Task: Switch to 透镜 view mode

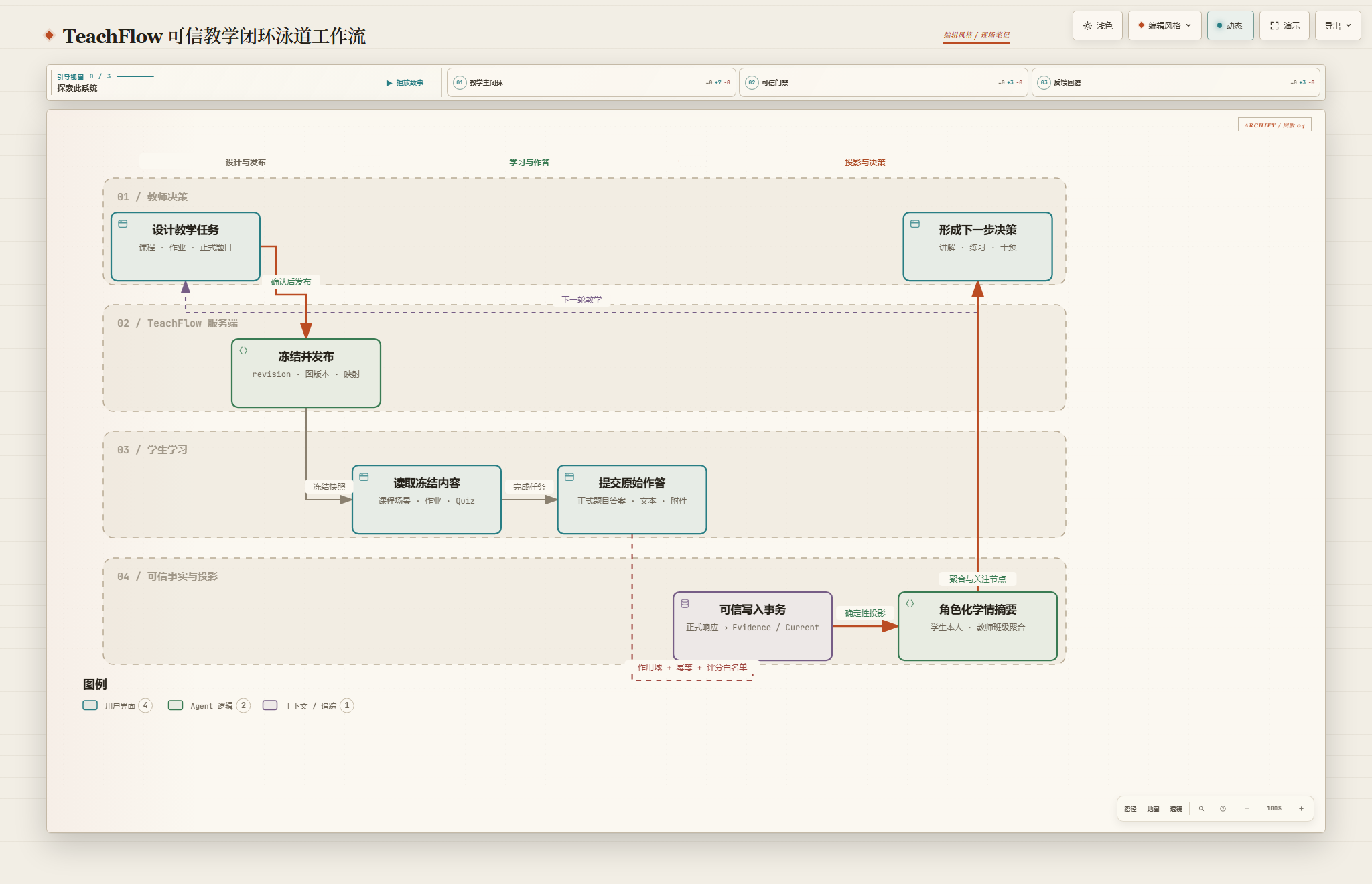Action: click(1176, 809)
